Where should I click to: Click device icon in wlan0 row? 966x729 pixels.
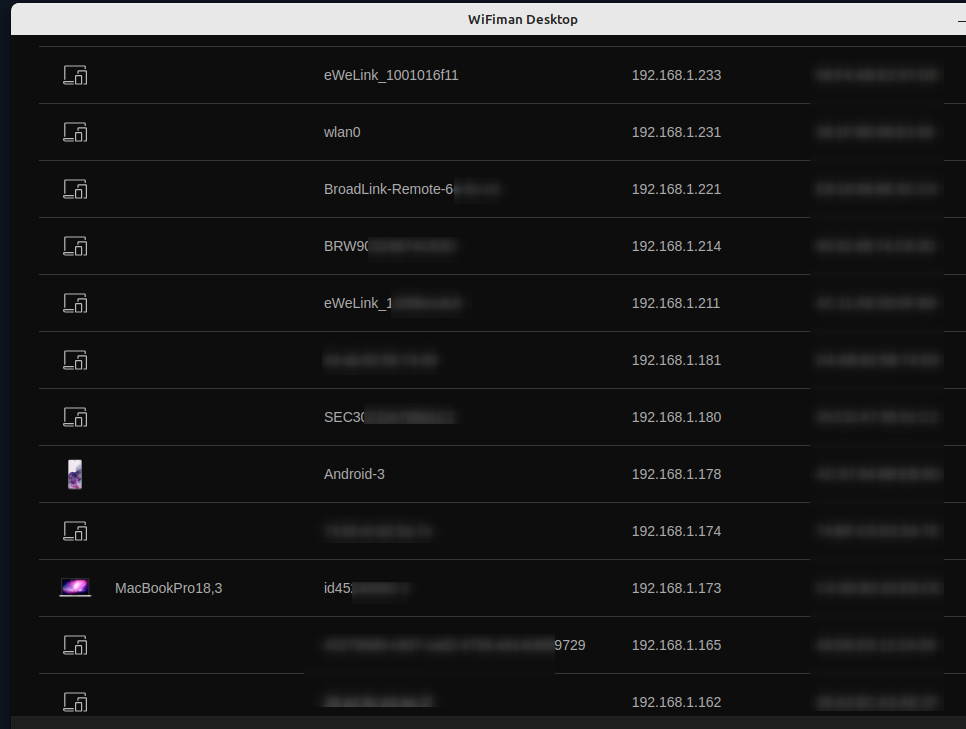click(x=75, y=132)
